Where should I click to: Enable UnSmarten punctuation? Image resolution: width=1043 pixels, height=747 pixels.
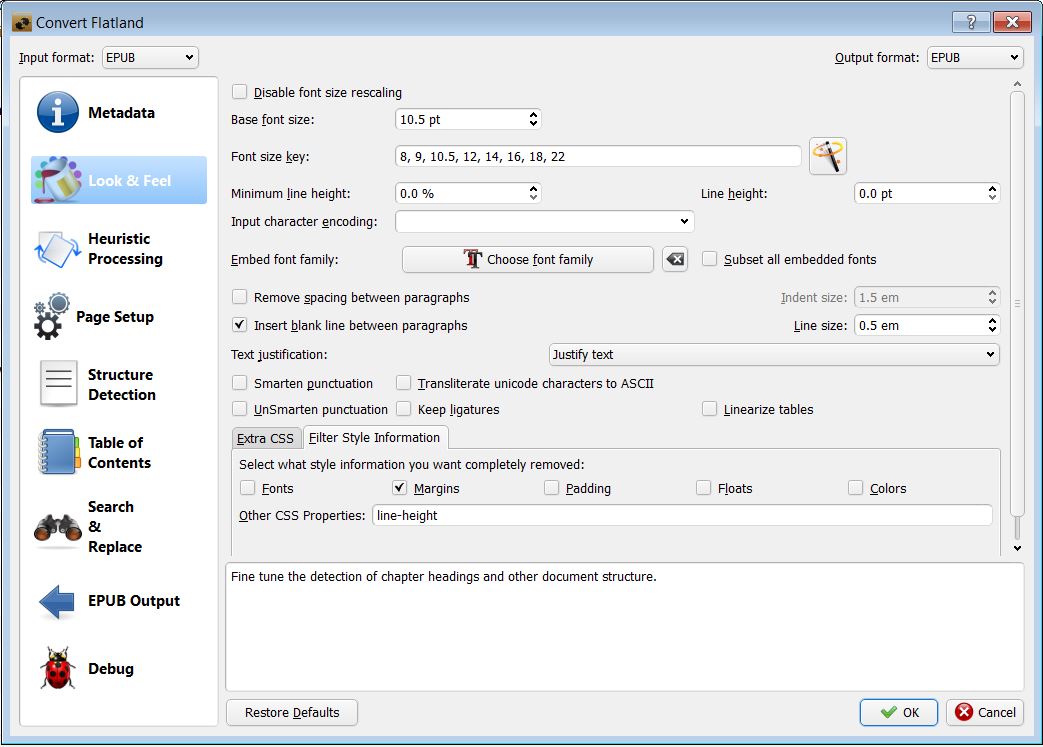(239, 408)
